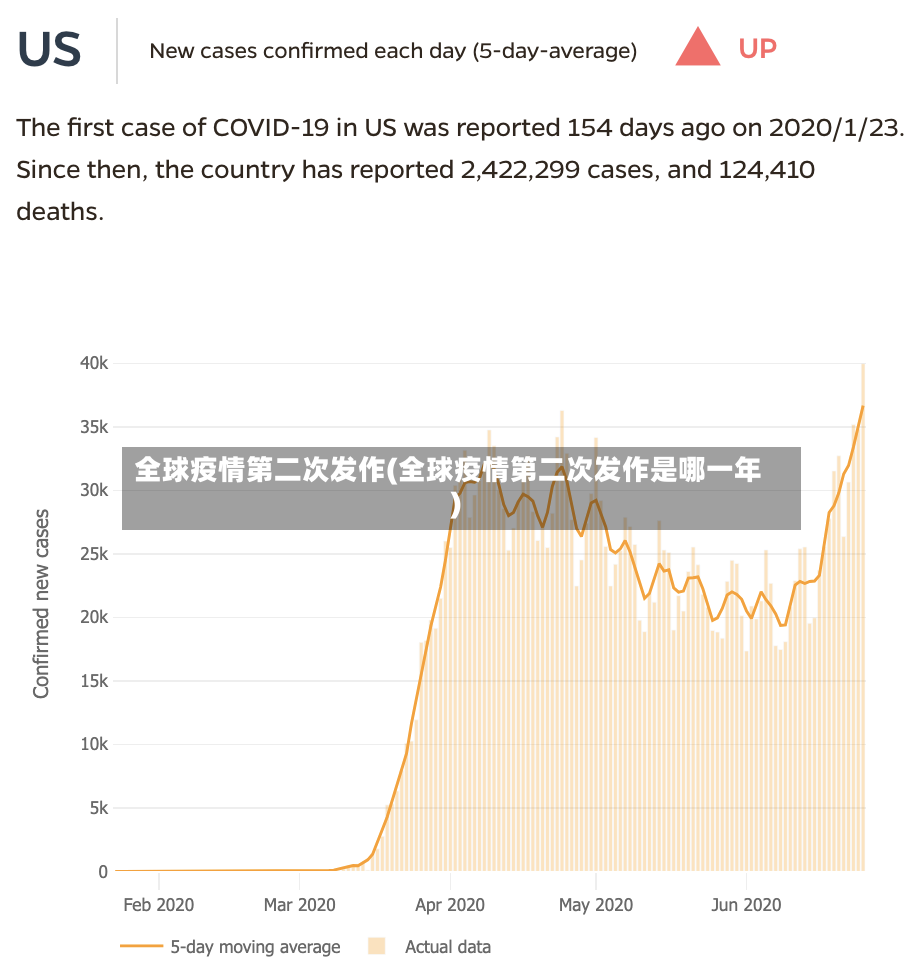Screen dimensions: 924x978
Task: Click the 20k y-axis tick label
Action: pos(94,617)
